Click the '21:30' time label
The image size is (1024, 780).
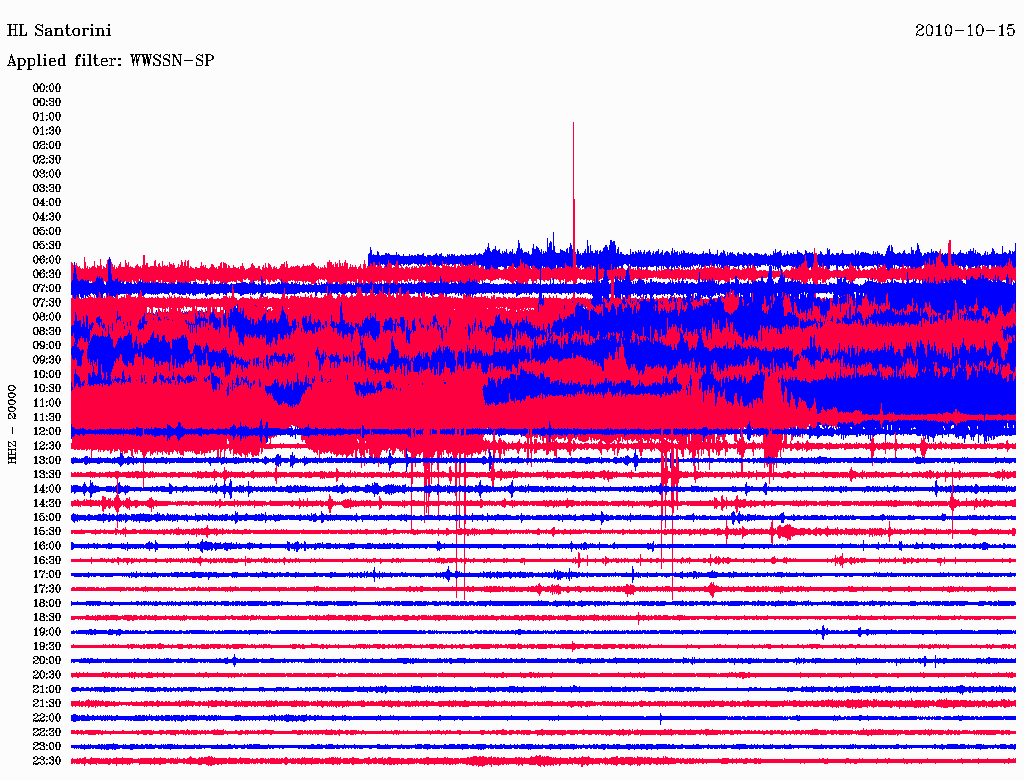(x=47, y=704)
